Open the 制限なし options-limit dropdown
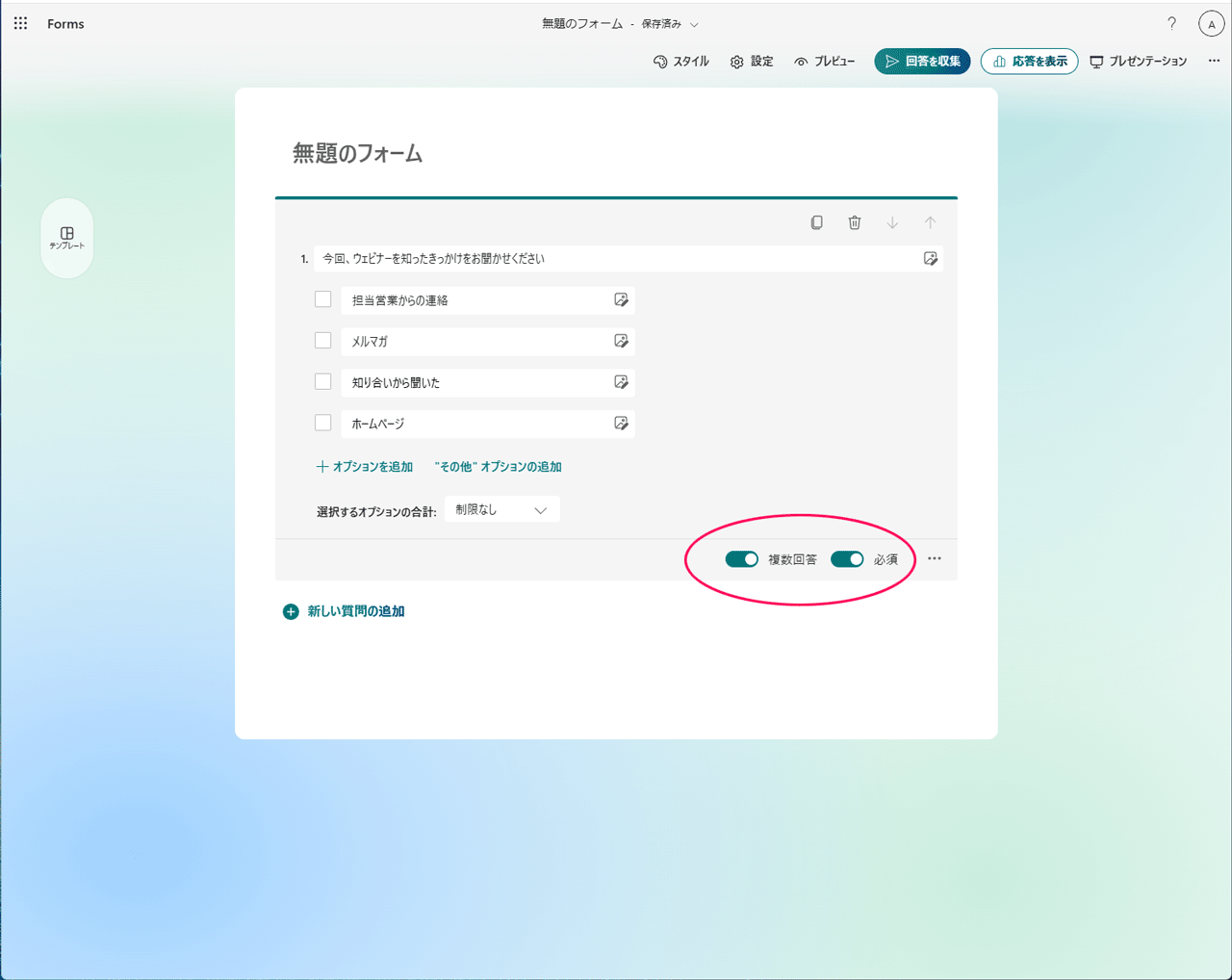1232x980 pixels. click(501, 508)
